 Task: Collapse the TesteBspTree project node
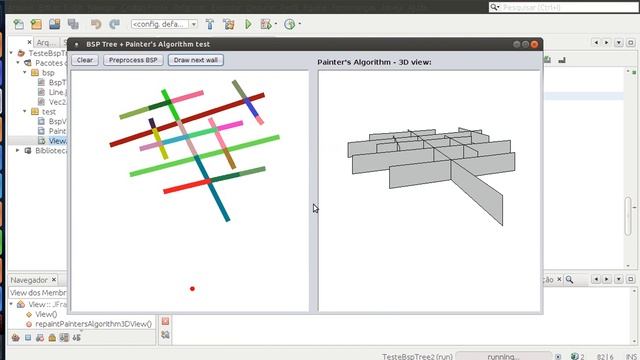[11, 53]
